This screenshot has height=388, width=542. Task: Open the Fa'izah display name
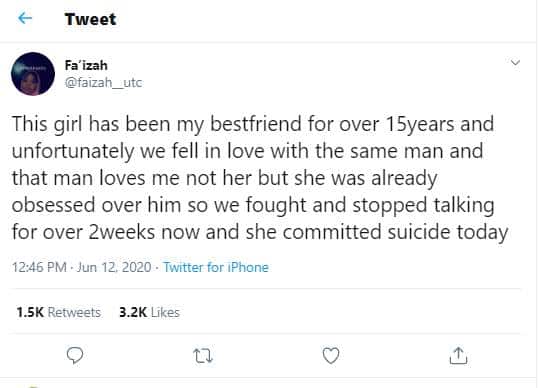point(86,65)
